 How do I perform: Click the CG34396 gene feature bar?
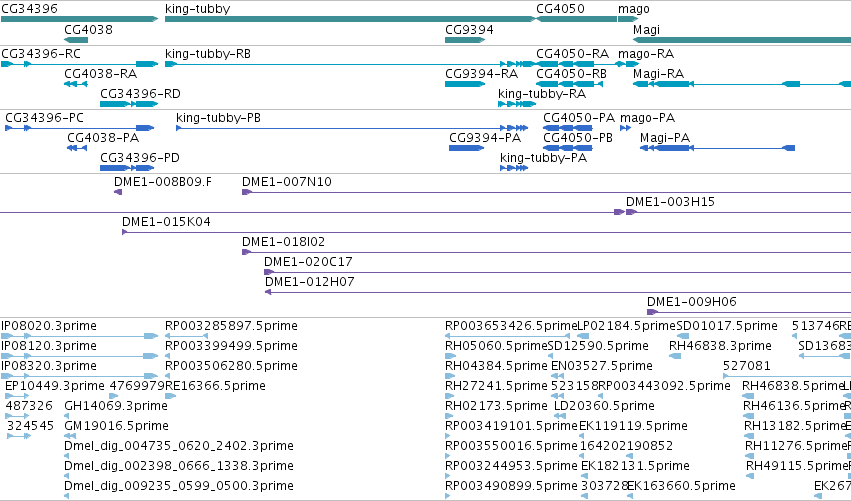click(79, 19)
